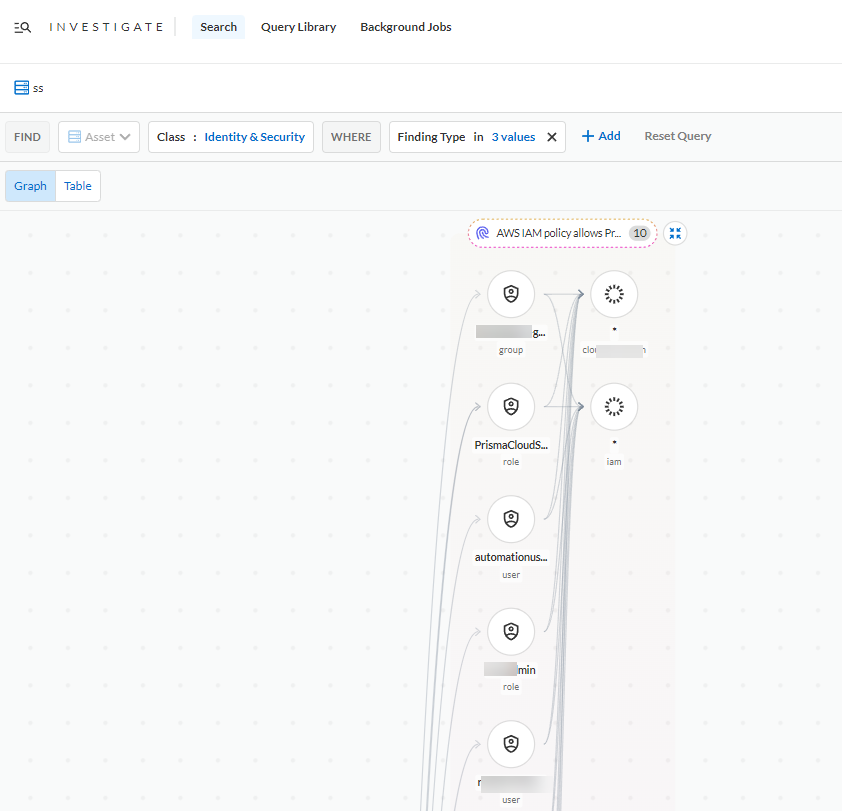Image resolution: width=842 pixels, height=811 pixels.
Task: Select the bottom user node icon
Action: click(x=511, y=744)
